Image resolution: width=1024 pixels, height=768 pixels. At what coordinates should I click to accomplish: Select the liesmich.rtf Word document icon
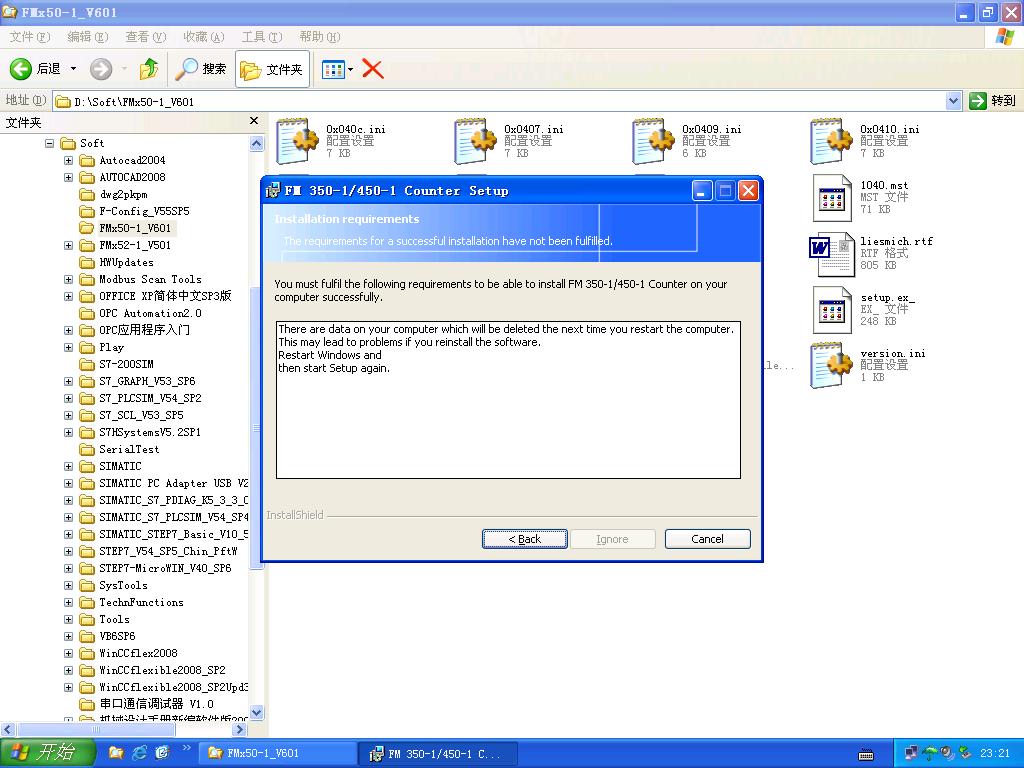click(x=832, y=254)
